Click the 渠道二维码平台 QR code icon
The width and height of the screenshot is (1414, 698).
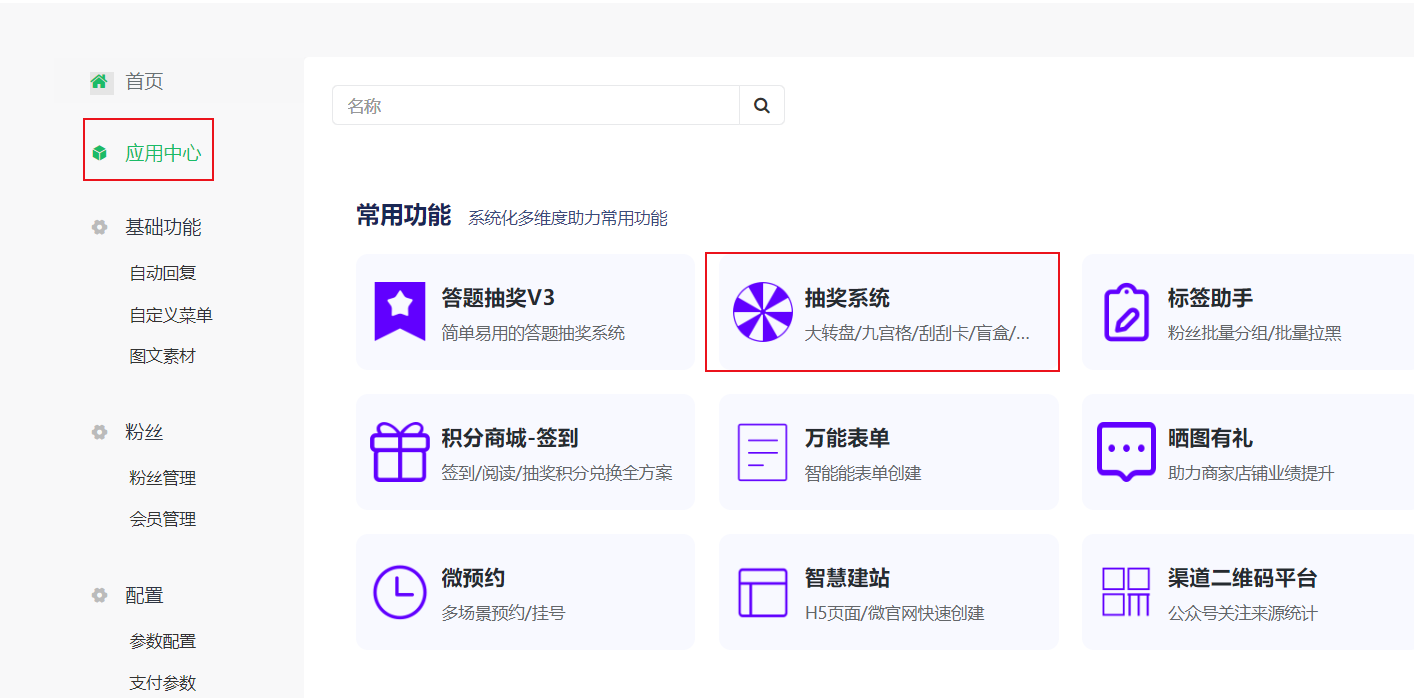coord(1125,592)
